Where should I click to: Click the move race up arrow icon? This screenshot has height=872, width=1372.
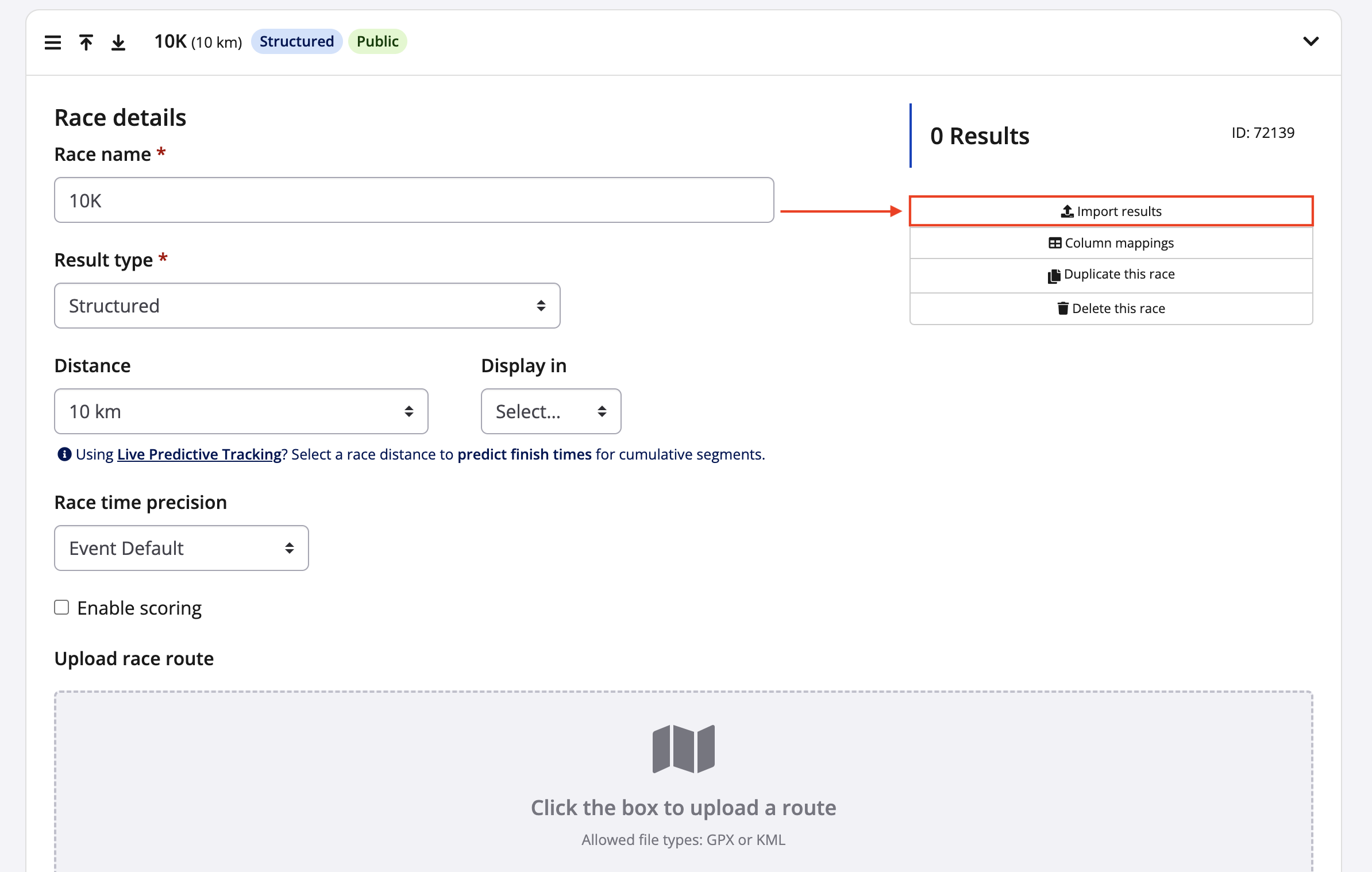tap(86, 43)
